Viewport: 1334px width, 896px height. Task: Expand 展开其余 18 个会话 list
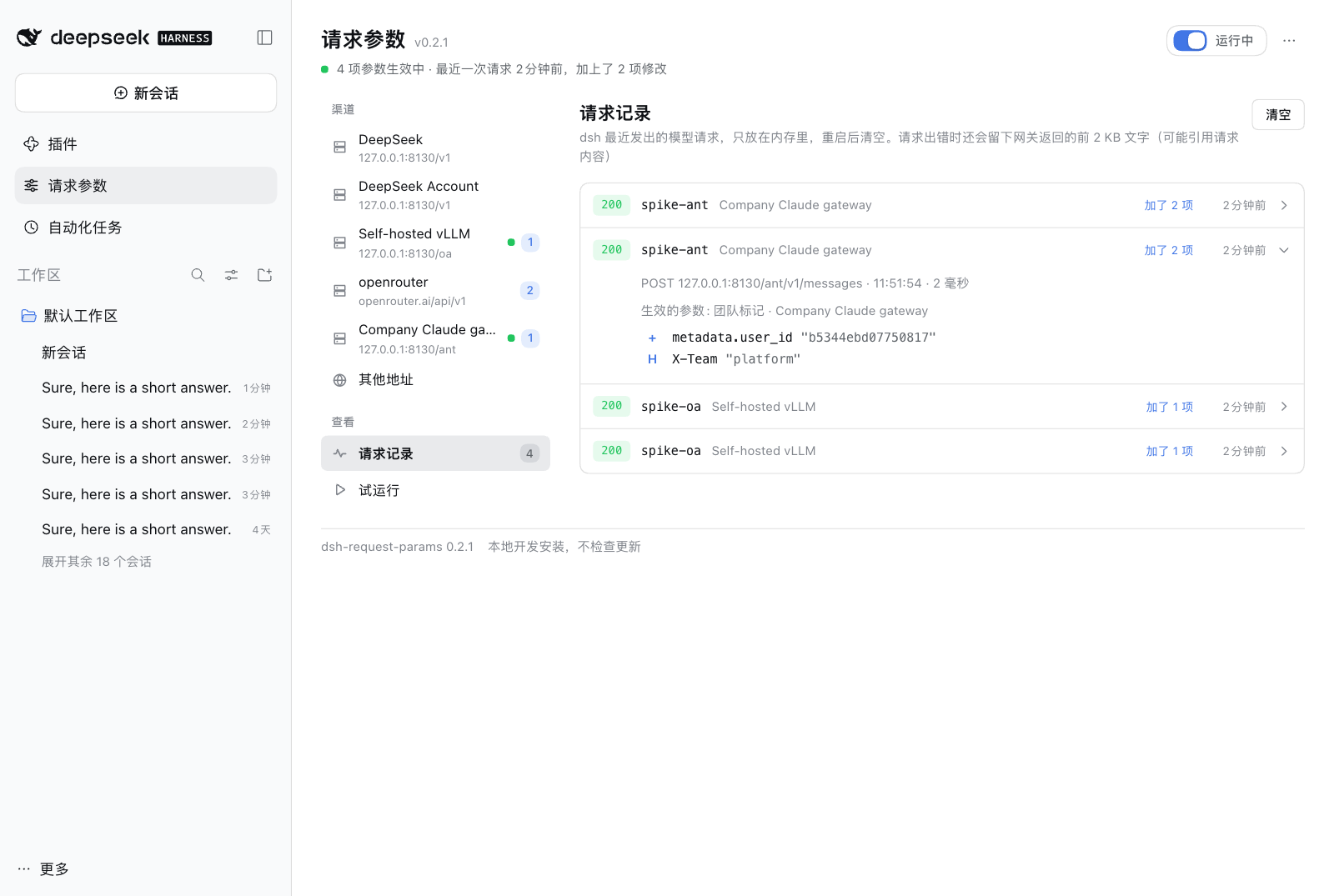pyautogui.click(x=97, y=562)
